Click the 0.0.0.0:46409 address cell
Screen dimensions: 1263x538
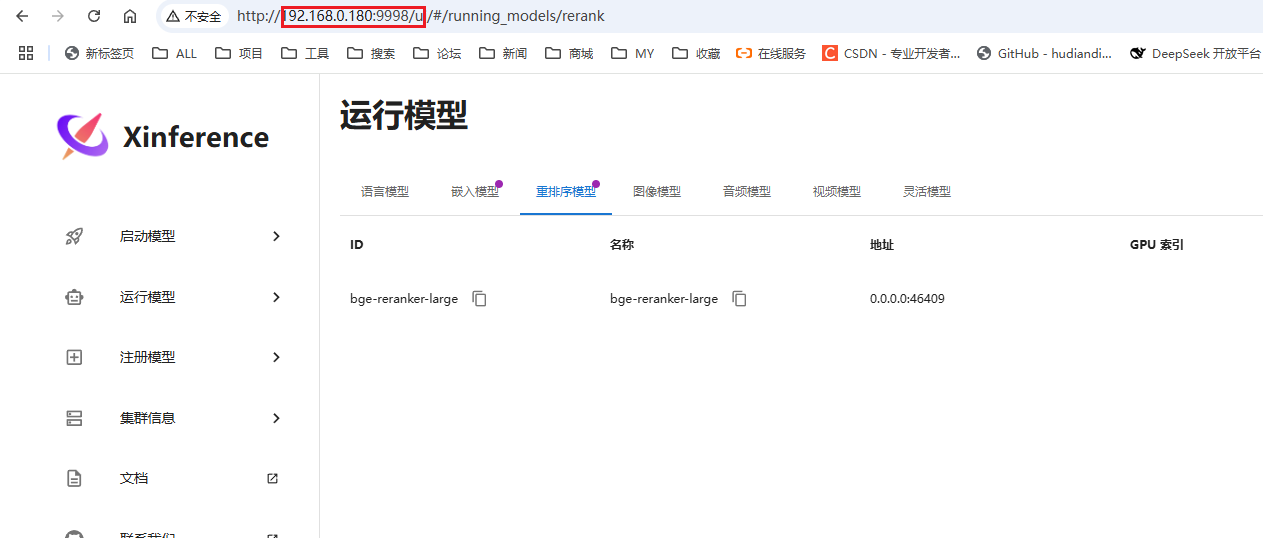(907, 299)
